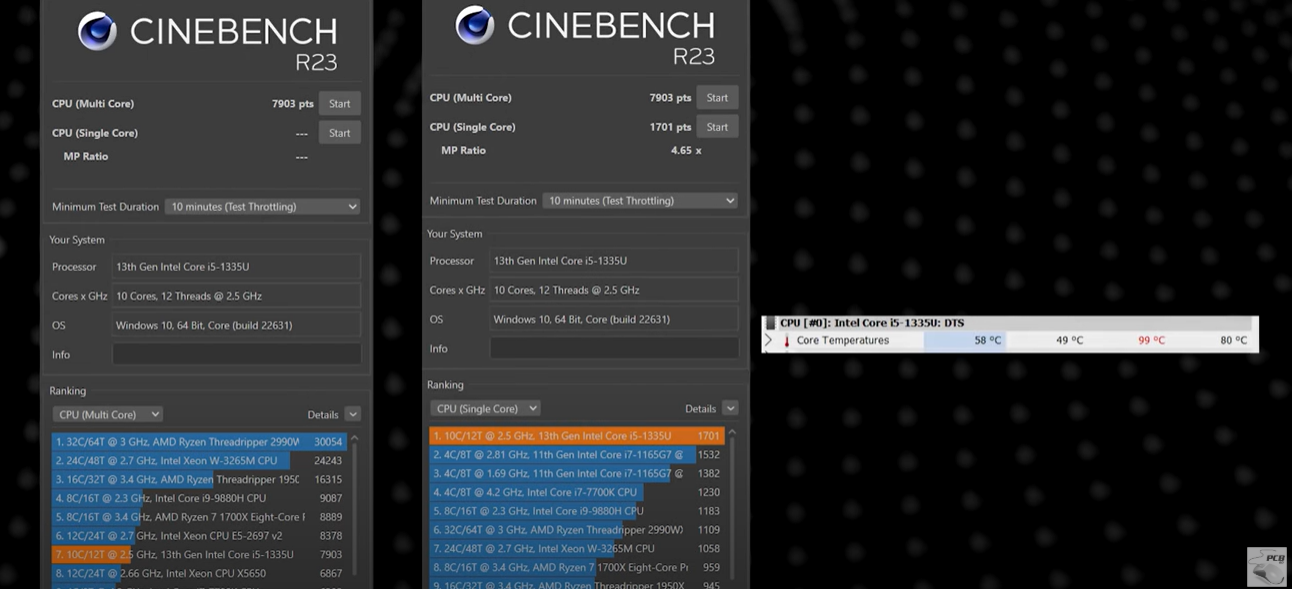
Task: Click the 80 °C average temperature value
Action: (1233, 341)
